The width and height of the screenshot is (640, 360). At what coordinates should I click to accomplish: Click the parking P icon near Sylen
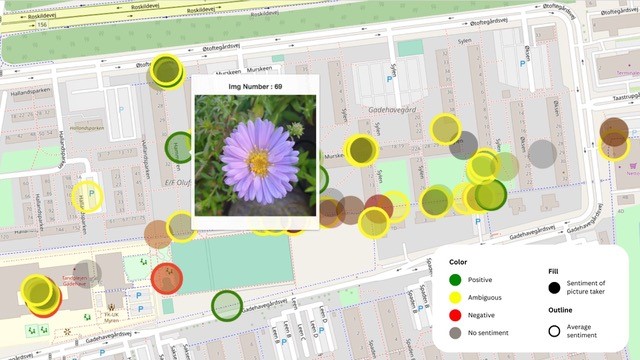(389, 79)
